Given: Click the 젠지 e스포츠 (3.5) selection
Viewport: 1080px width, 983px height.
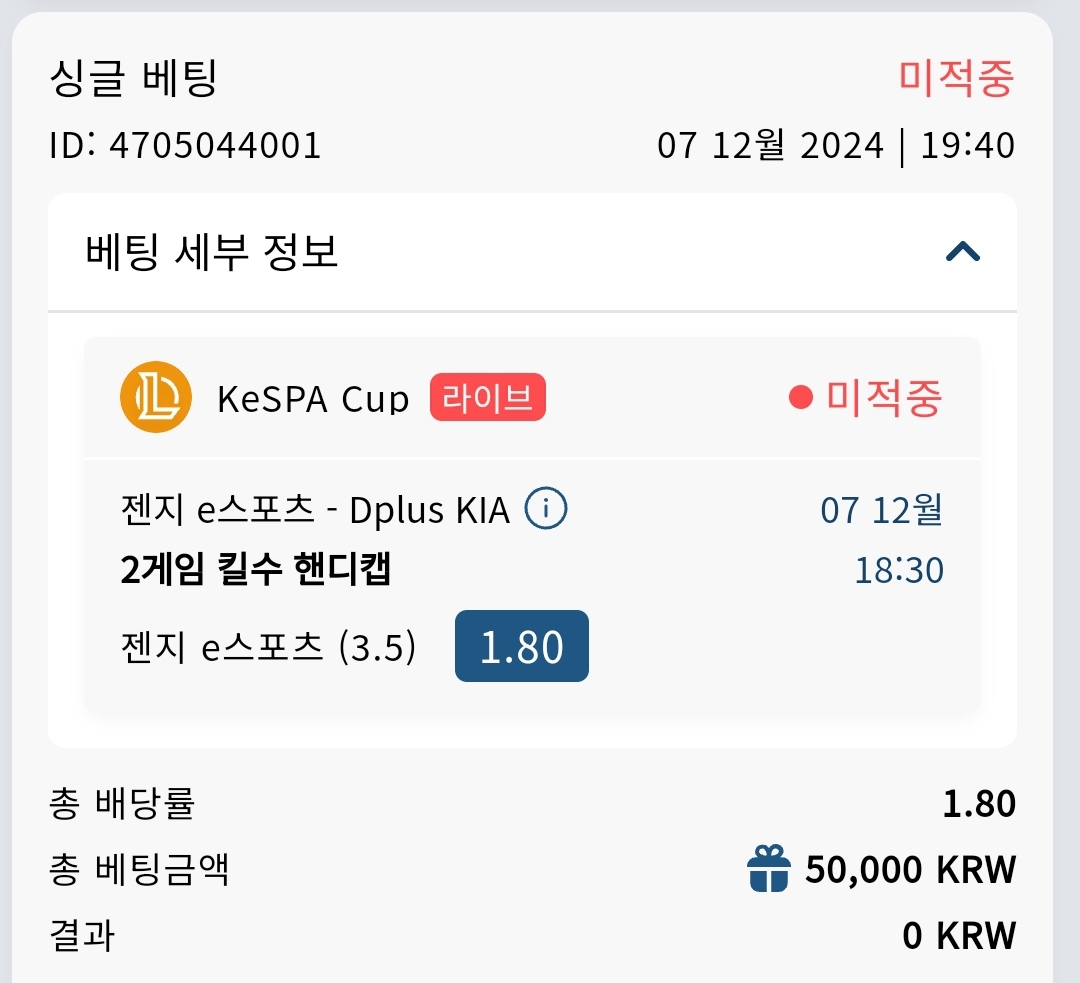Looking at the screenshot, I should pyautogui.click(x=269, y=647).
